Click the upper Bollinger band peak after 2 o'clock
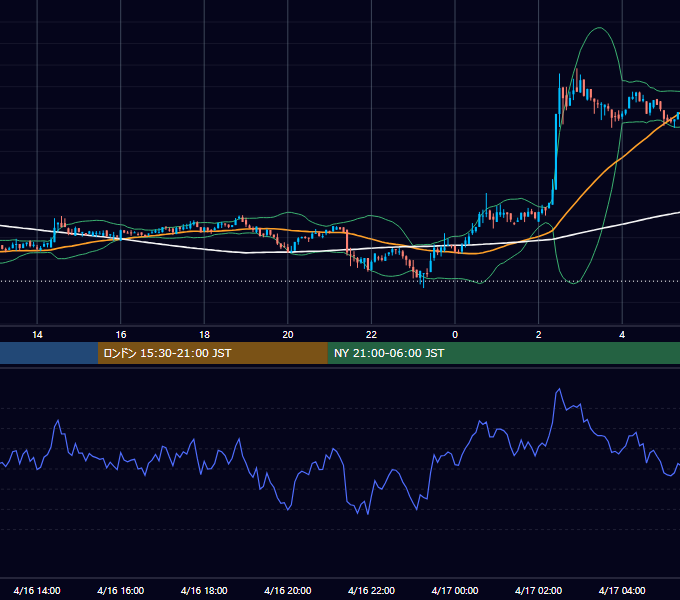 [x=600, y=28]
